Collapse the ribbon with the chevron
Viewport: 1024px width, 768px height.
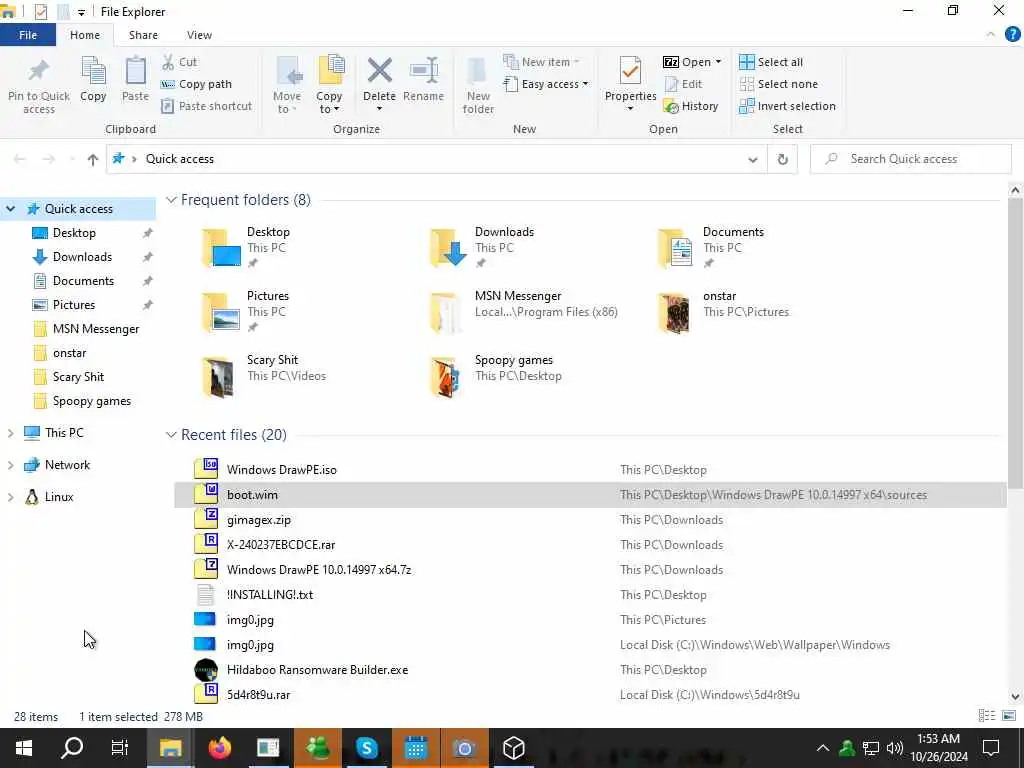point(991,35)
